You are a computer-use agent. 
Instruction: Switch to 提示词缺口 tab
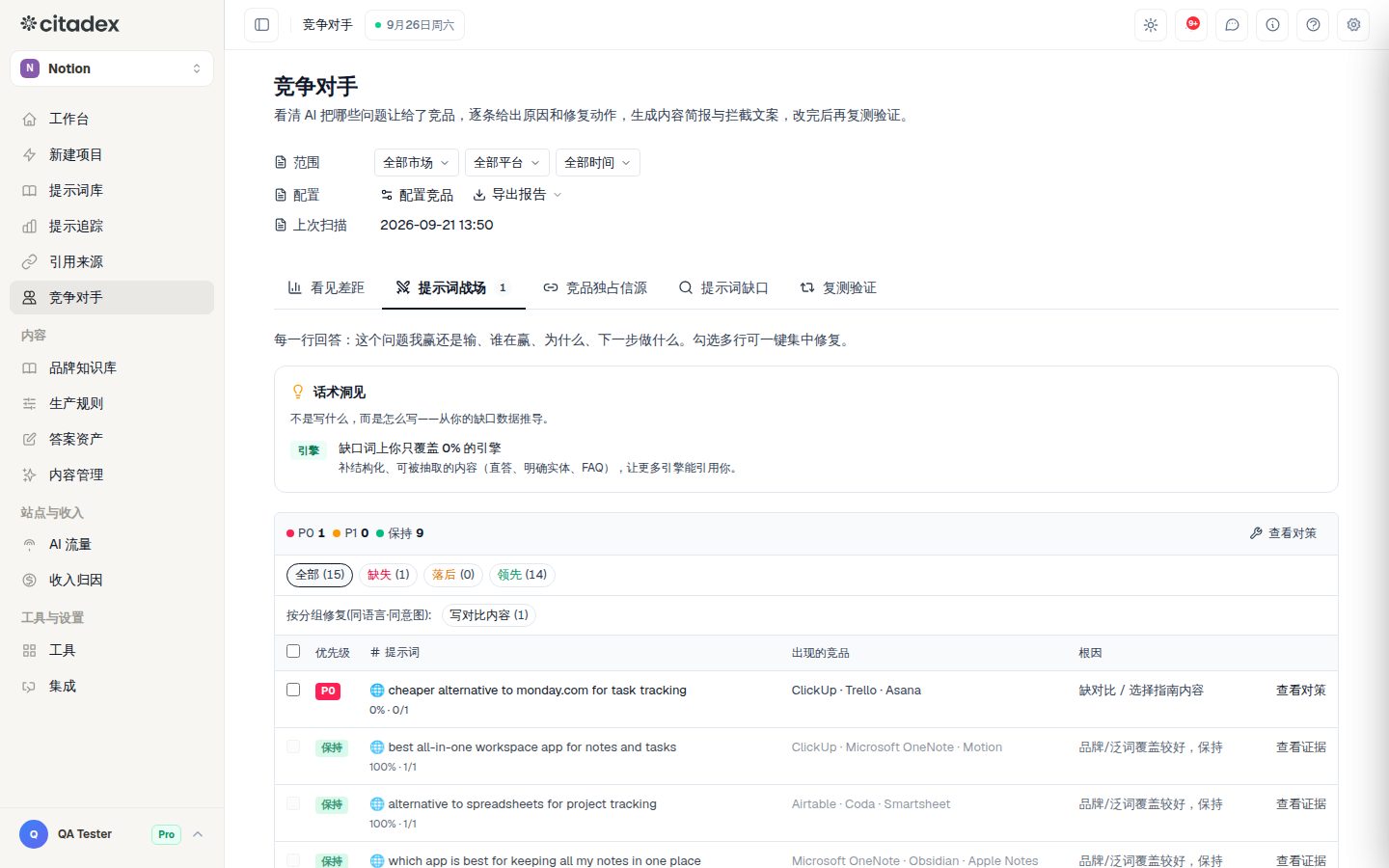[723, 287]
